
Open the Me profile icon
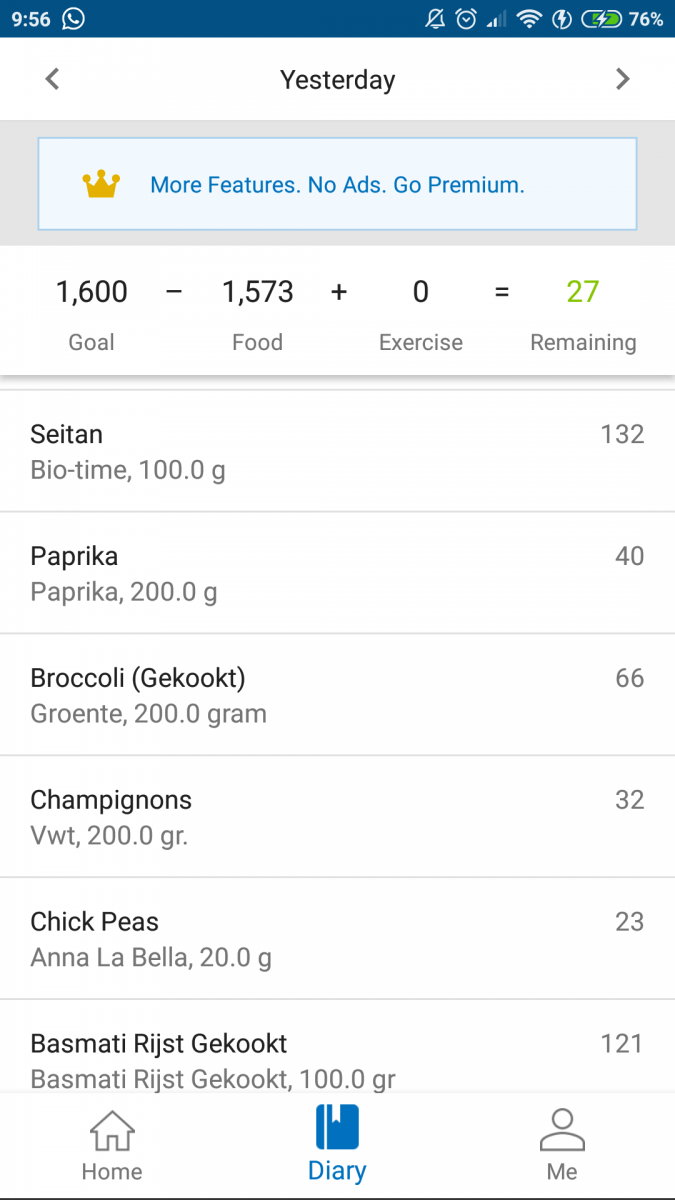562,1128
